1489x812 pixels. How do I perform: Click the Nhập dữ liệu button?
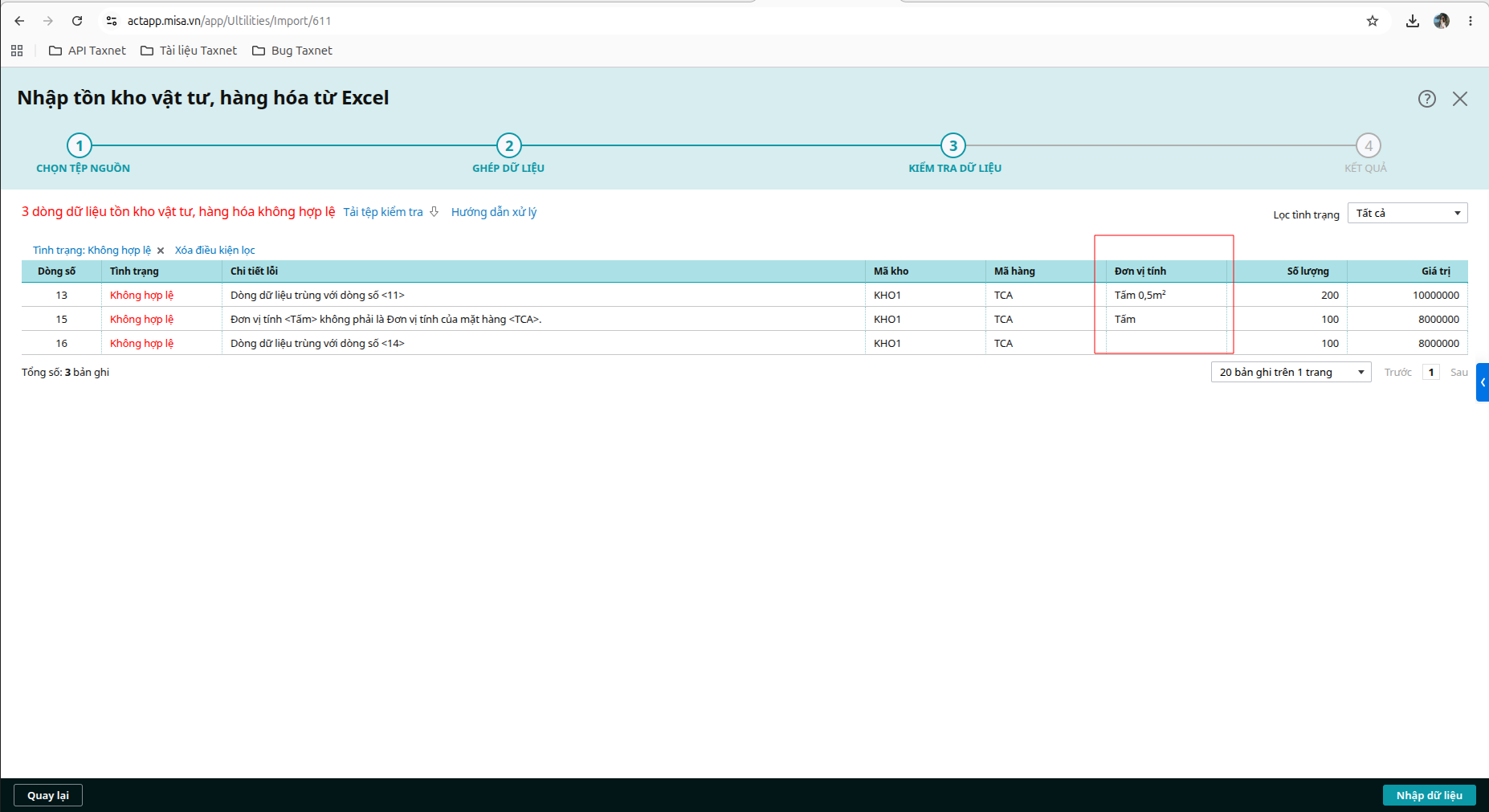pos(1429,795)
